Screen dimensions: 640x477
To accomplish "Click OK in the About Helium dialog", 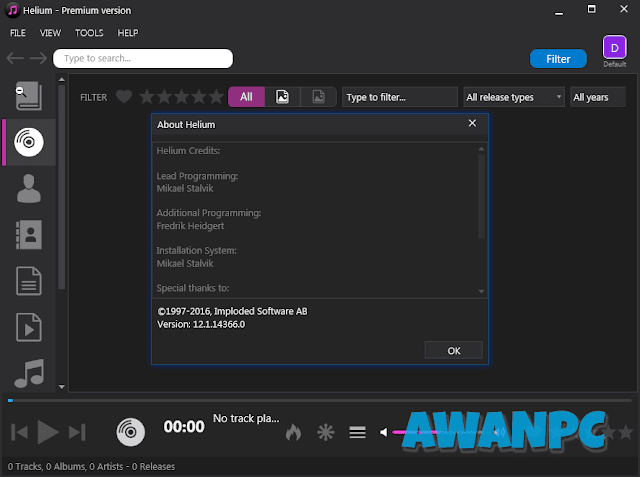I will pos(453,351).
